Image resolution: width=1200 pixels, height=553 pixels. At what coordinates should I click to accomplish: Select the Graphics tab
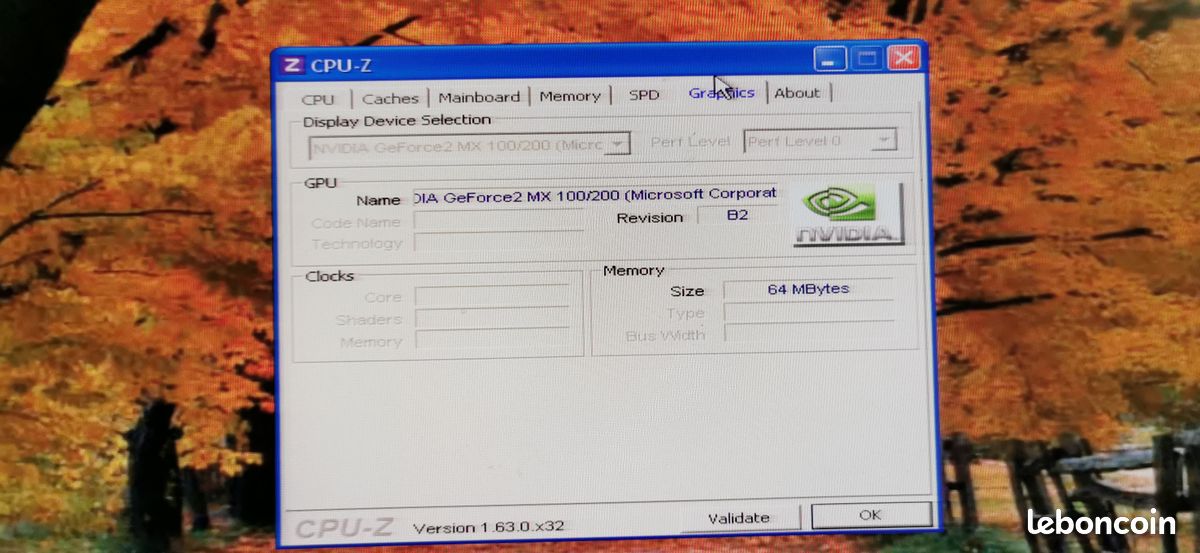point(721,92)
